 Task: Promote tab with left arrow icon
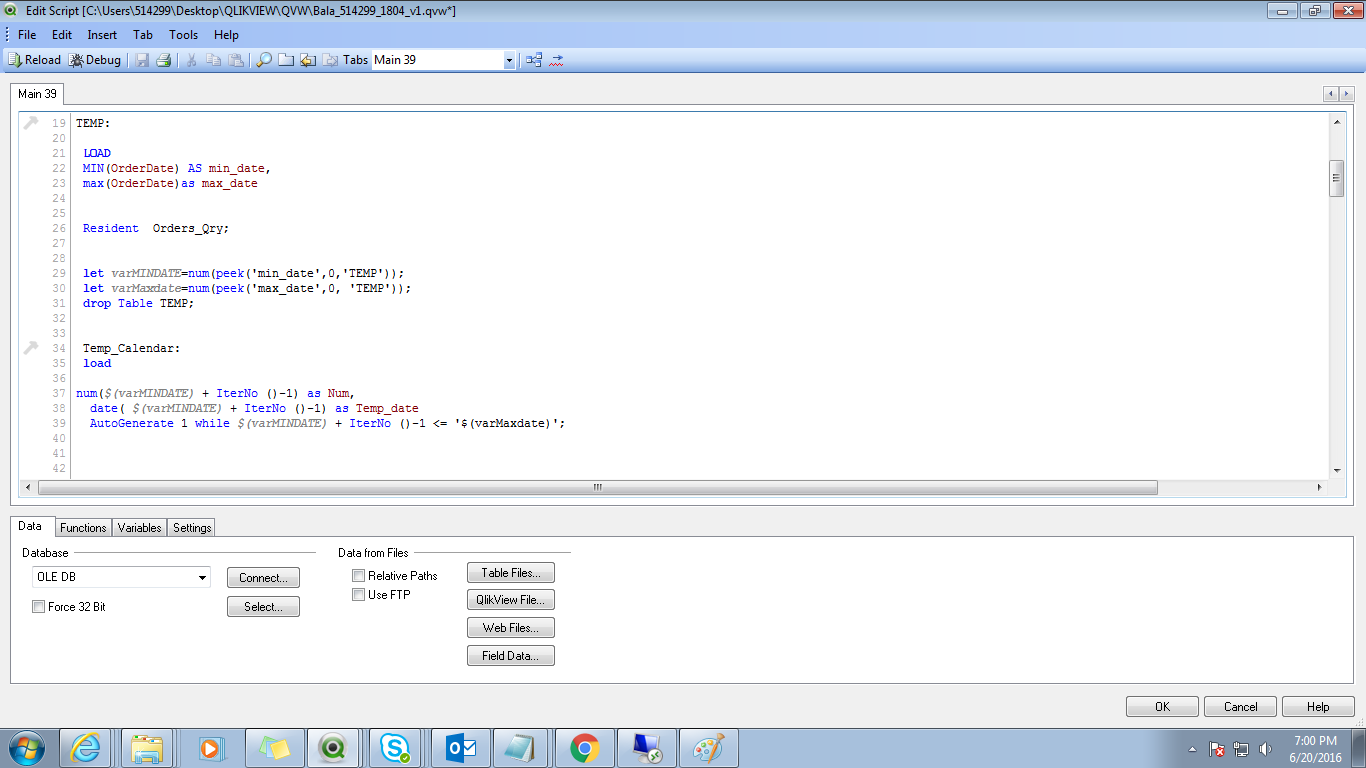(x=308, y=60)
